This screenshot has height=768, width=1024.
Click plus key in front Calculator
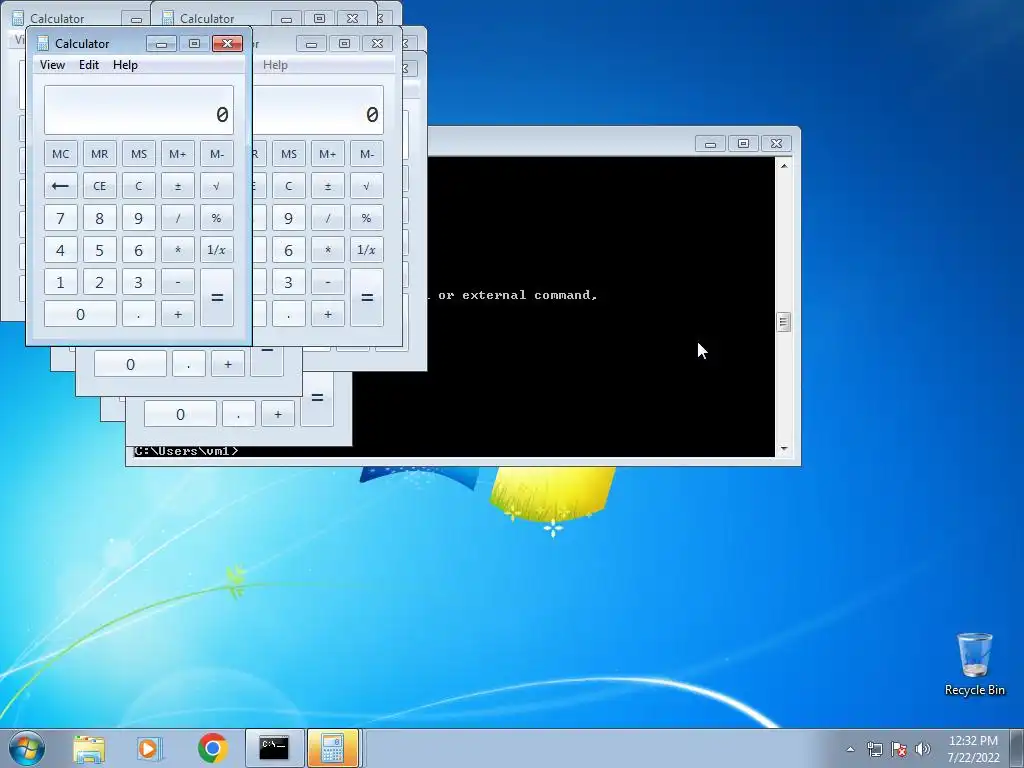(178, 314)
